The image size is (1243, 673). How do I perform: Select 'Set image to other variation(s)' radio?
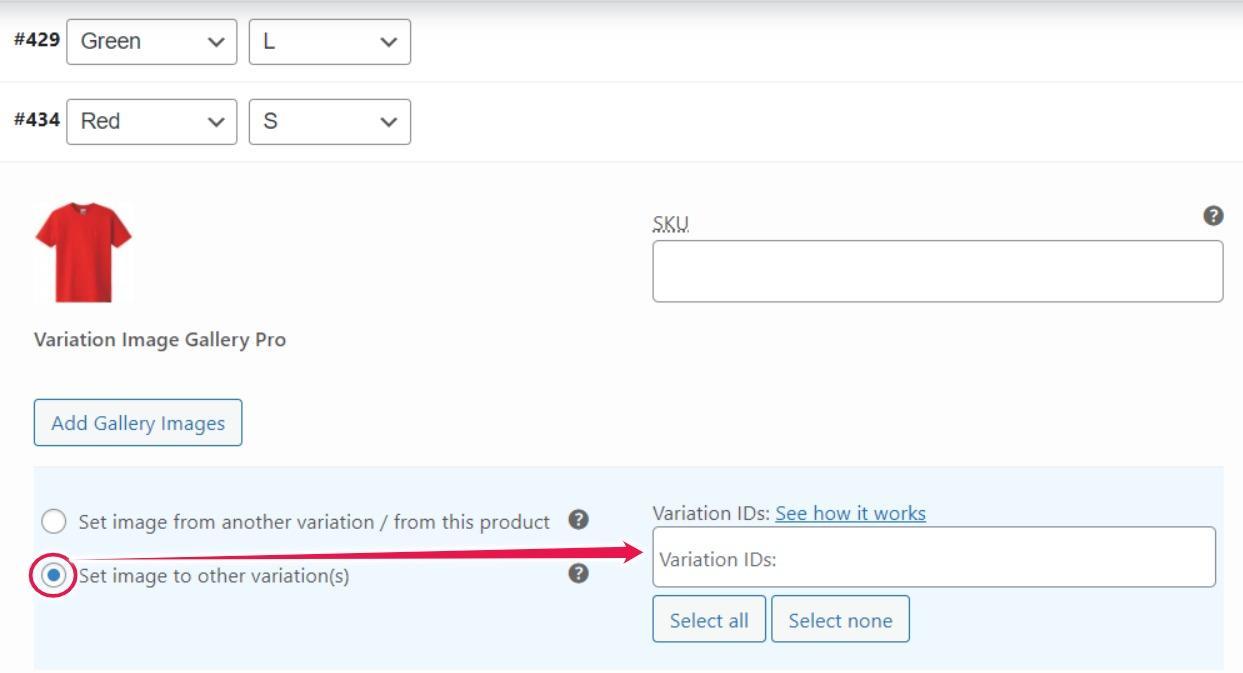[55, 576]
